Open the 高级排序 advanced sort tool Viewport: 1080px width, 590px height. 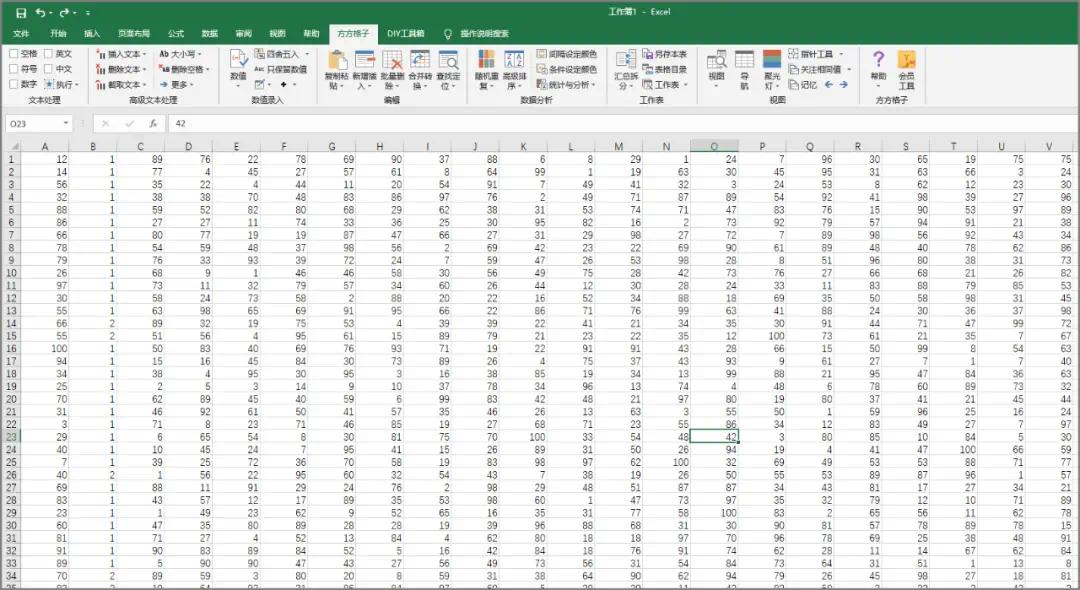coord(515,72)
